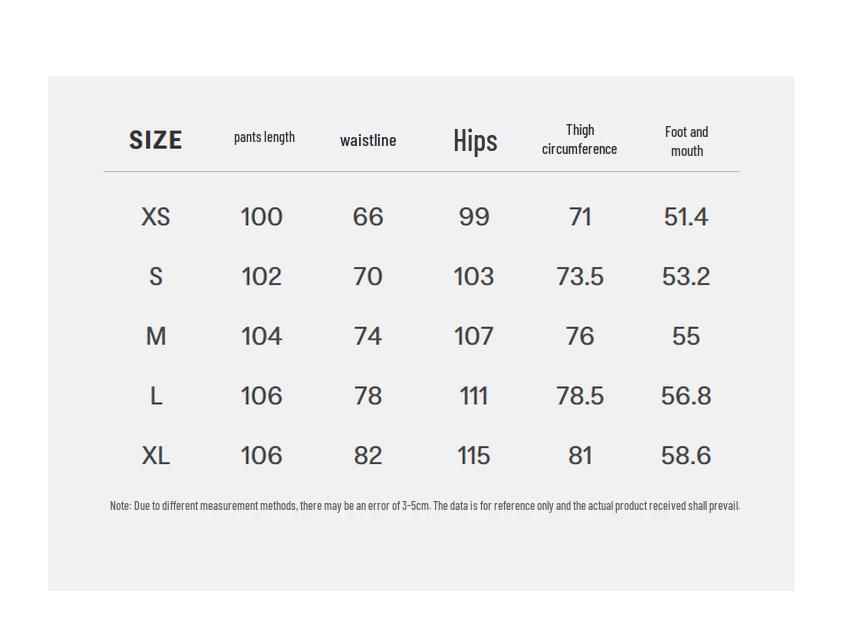Select the Thigh circumference header

point(580,139)
